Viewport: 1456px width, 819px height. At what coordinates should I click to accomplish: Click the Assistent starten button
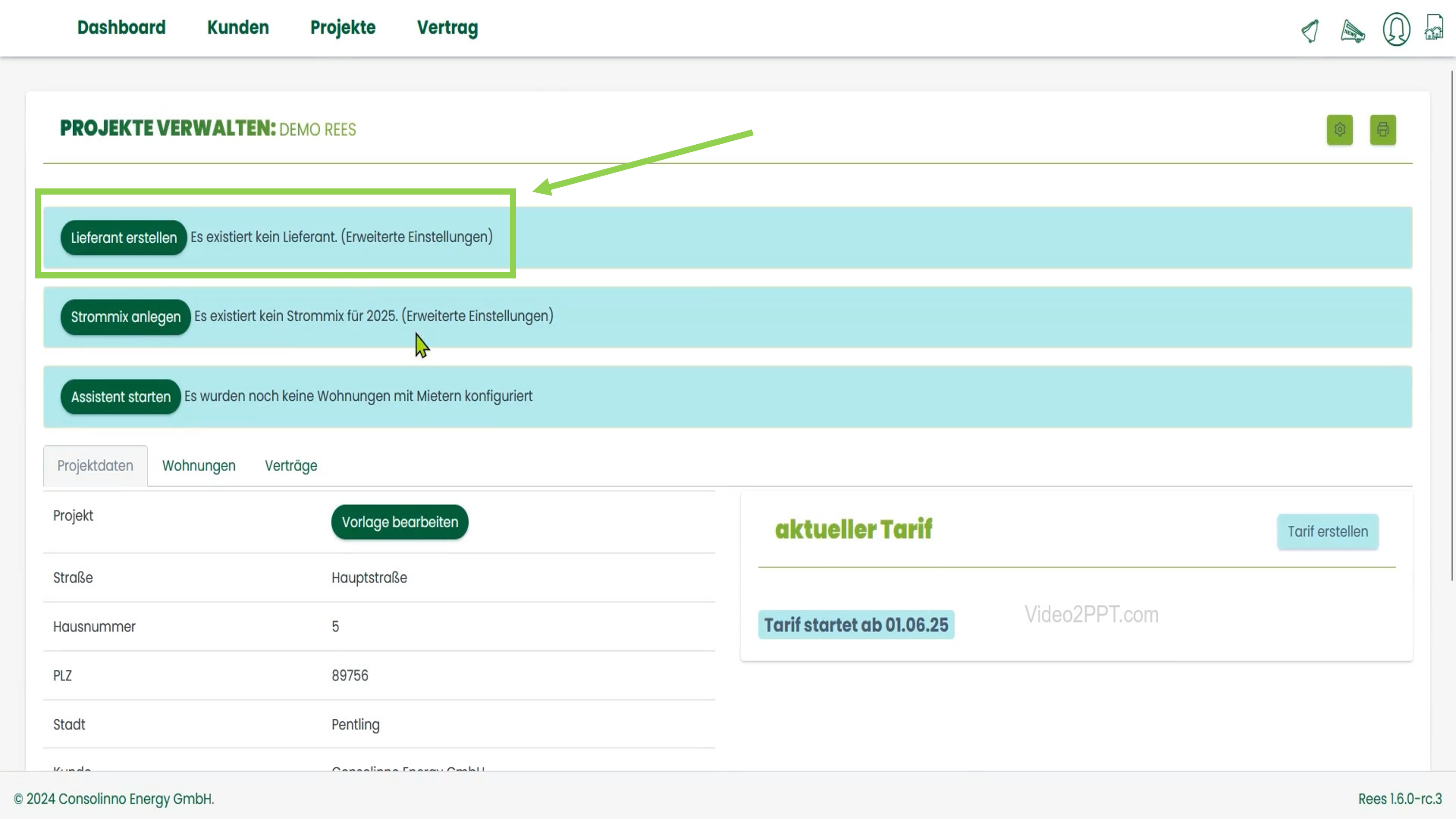[120, 397]
